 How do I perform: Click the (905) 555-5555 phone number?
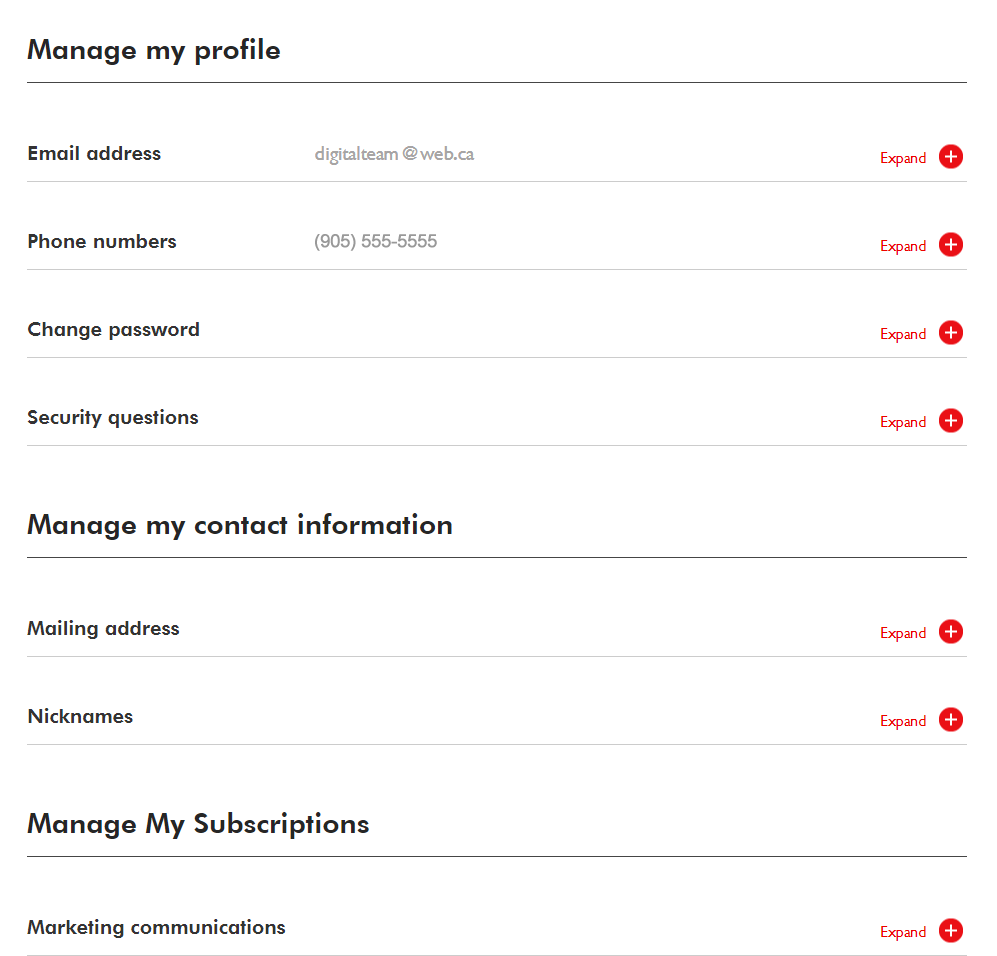pos(375,242)
